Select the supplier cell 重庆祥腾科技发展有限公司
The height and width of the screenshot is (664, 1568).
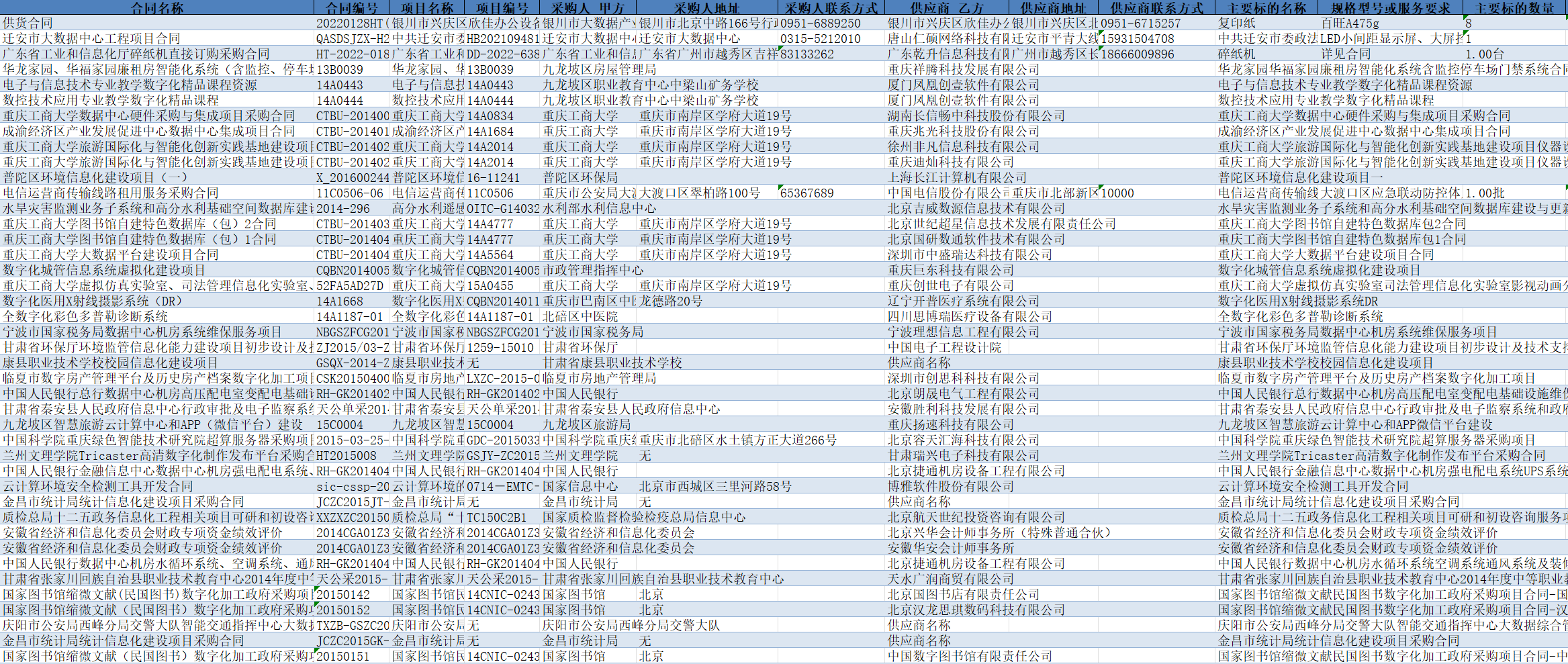(964, 70)
